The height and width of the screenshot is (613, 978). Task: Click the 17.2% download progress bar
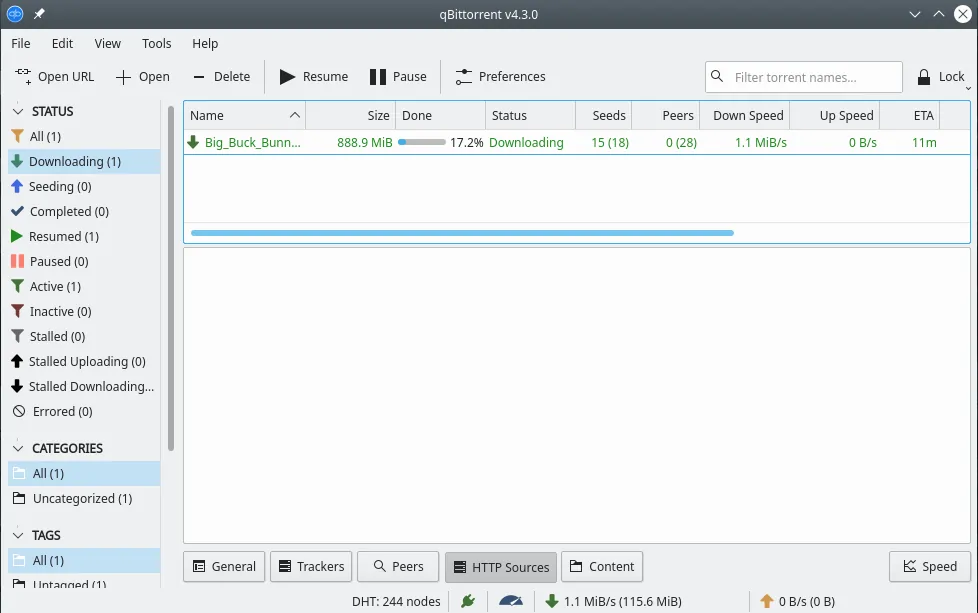(422, 142)
